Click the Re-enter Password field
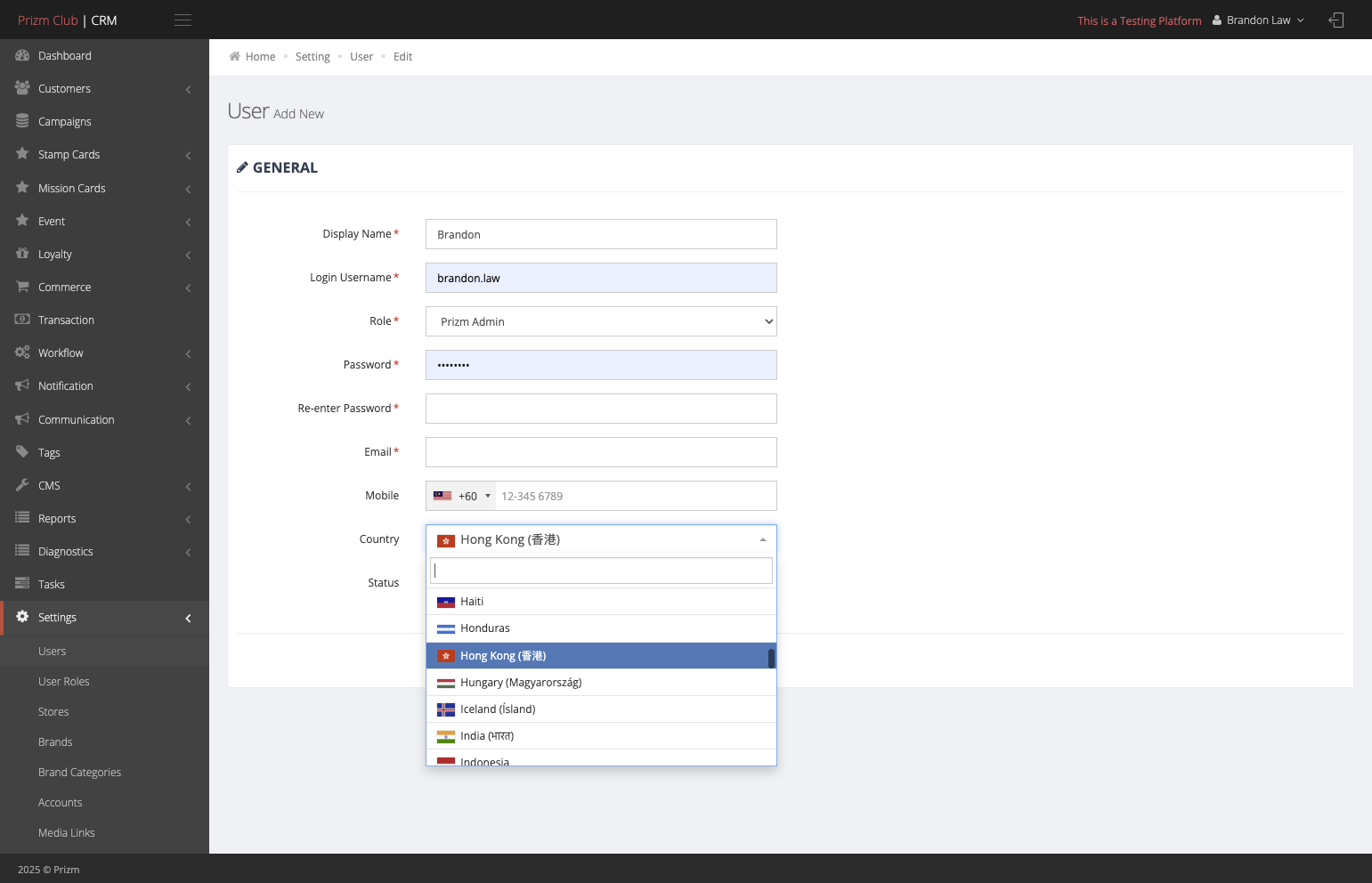Viewport: 1372px width, 883px height. (x=601, y=409)
